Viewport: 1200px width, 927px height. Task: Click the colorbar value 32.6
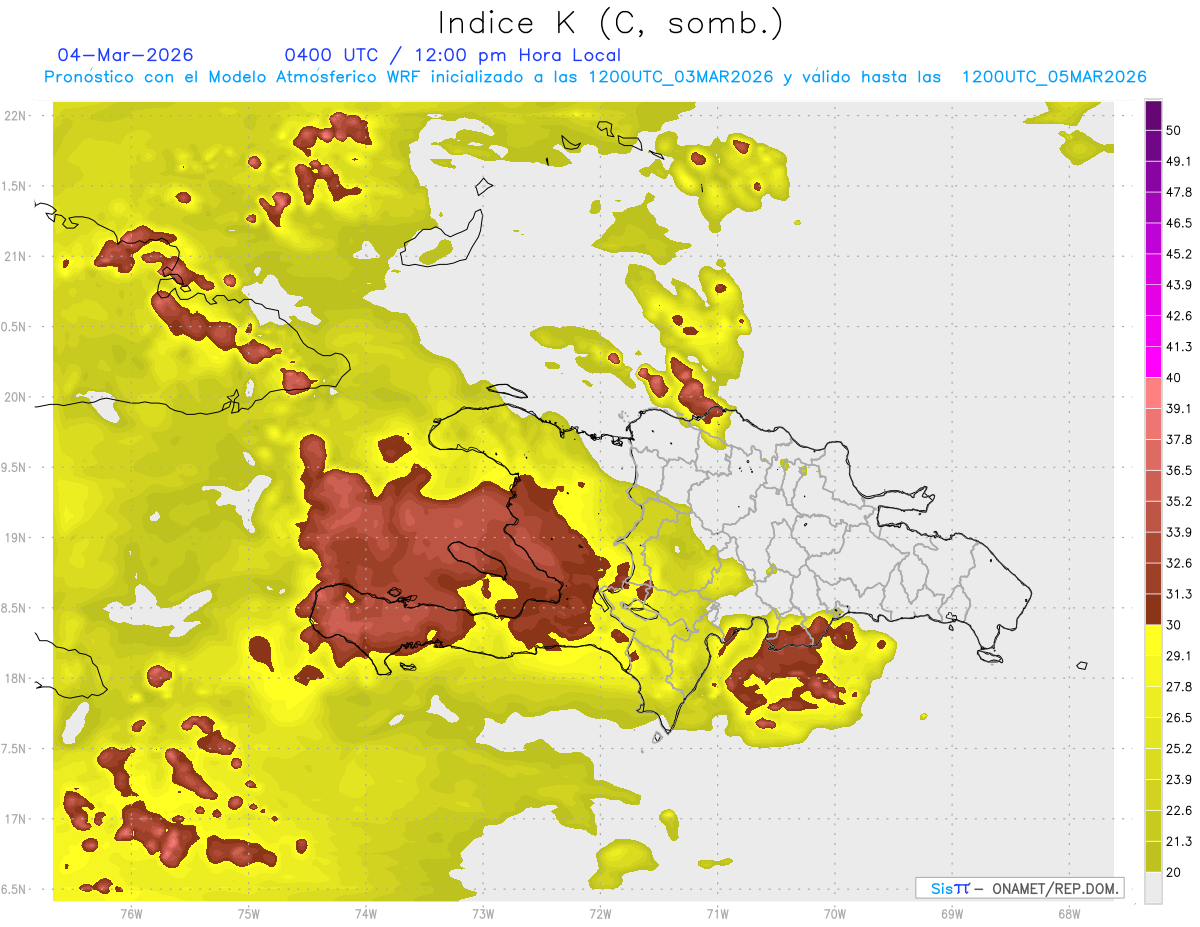1179,563
